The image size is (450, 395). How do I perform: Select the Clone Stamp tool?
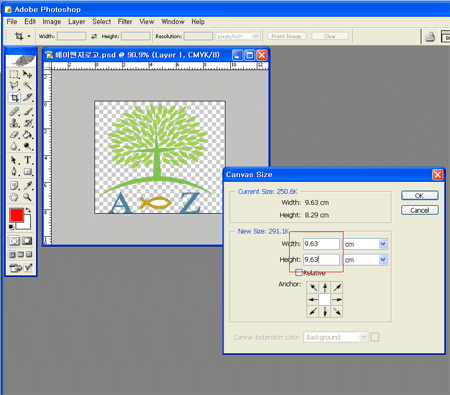point(14,123)
